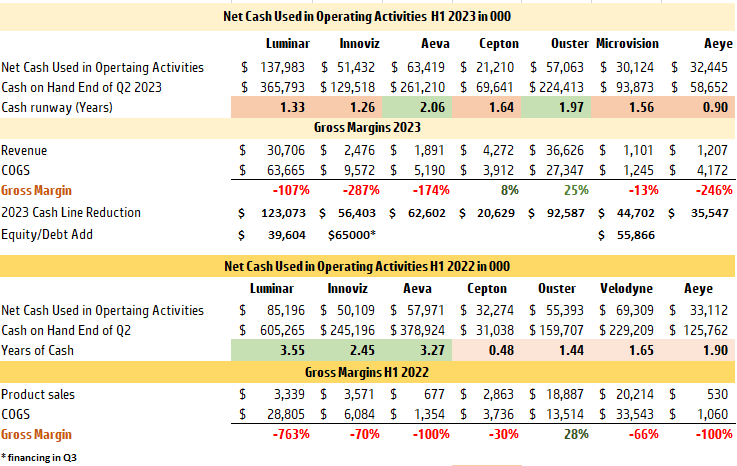The image size is (737, 466).
Task: Select the cash line reduction cell 123,073
Action: [x=283, y=213]
